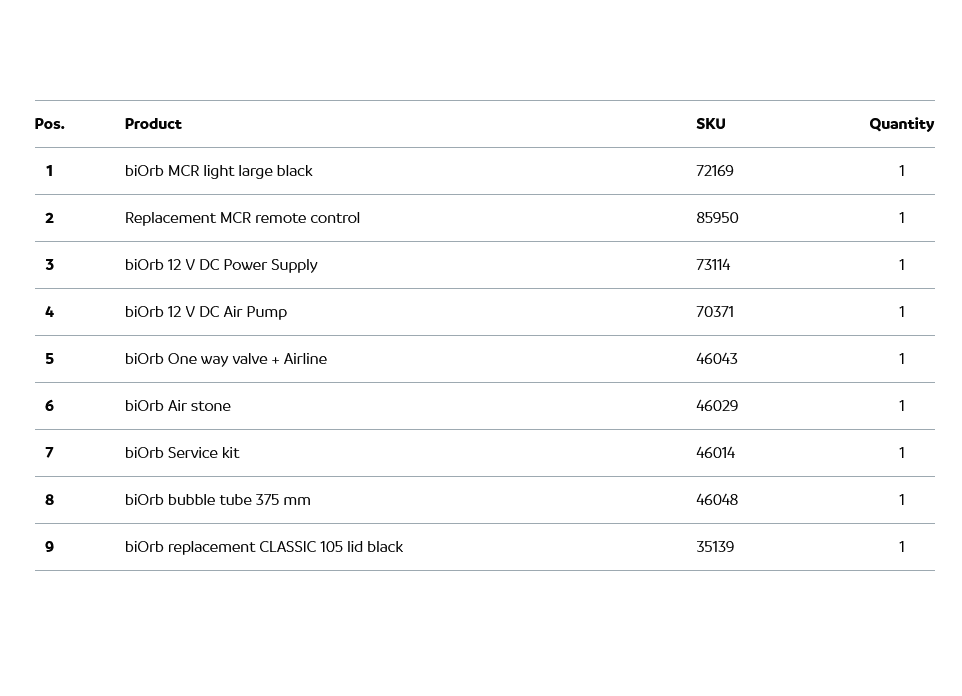Click SKU number 35139
The height and width of the screenshot is (696, 962).
coord(714,547)
